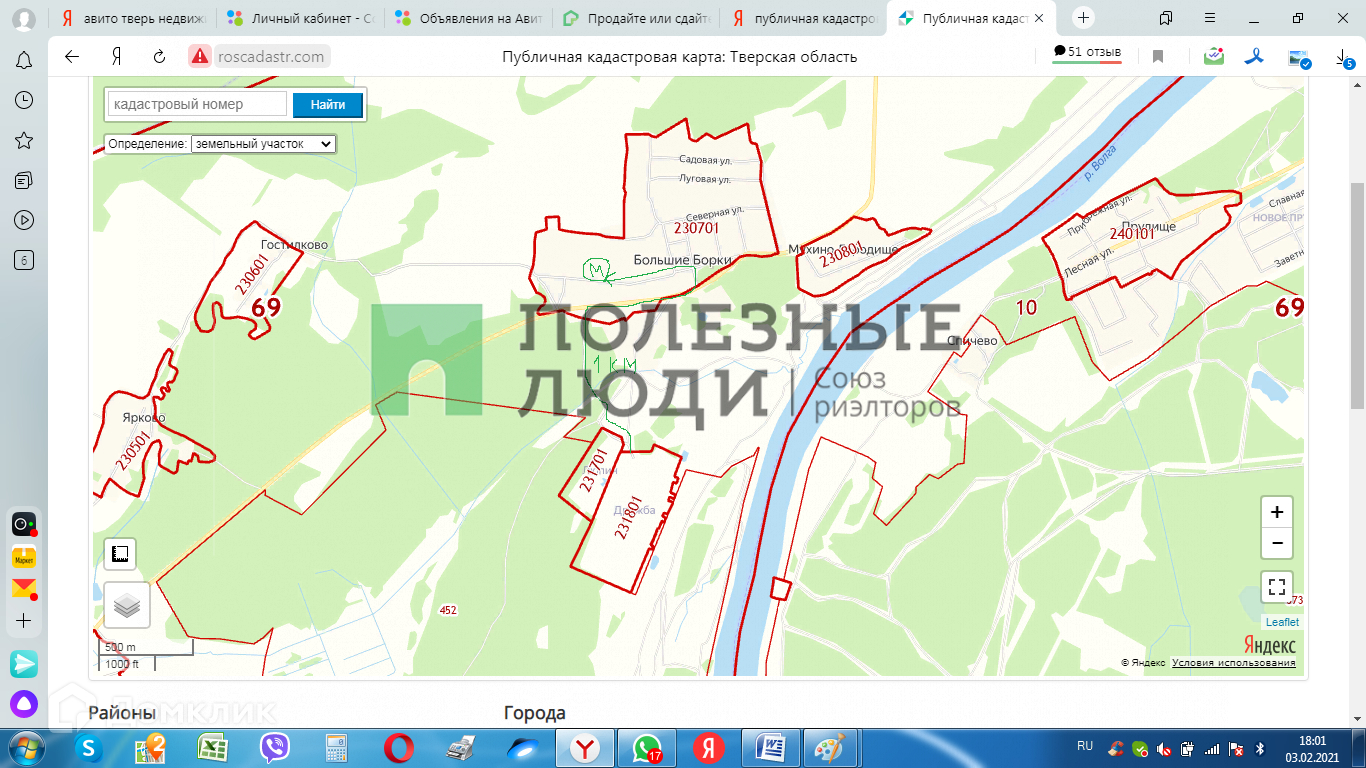This screenshot has width=1366, height=768.
Task: Switch to the публичная кадастровая search tab
Action: coord(805,18)
